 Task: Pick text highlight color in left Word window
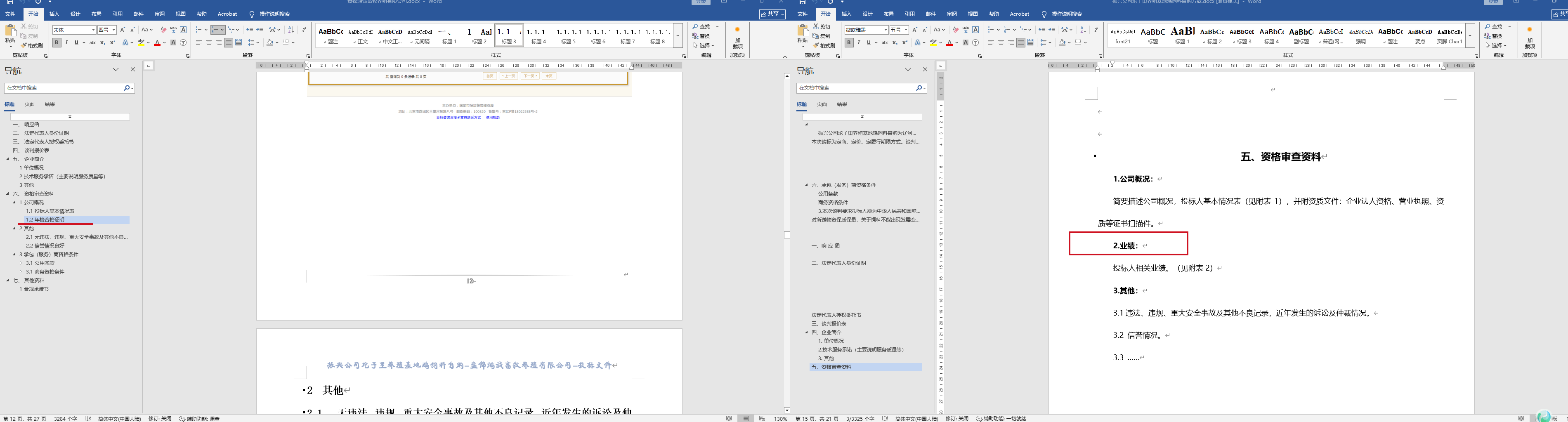pyautogui.click(x=141, y=42)
